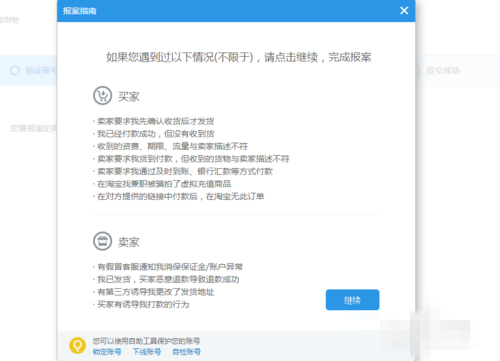Image resolution: width=500 pixels, height=361 pixels.
Task: Open the 锁定账号 link
Action: coord(107,352)
